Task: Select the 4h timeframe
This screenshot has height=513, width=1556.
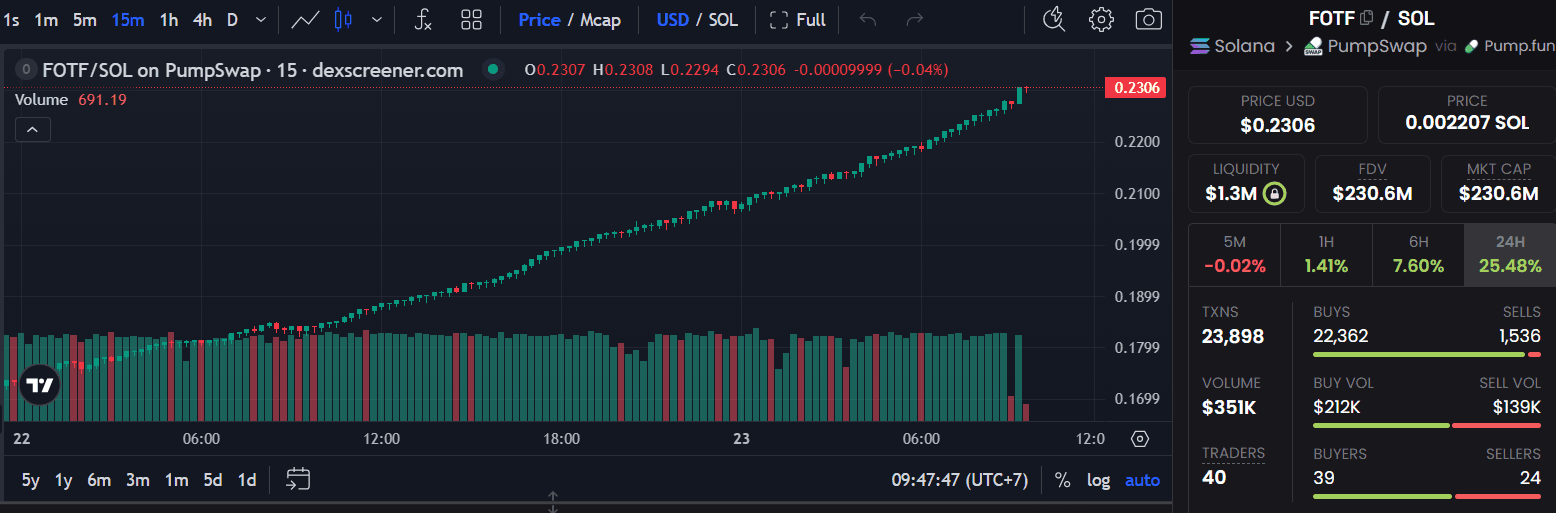Action: point(202,19)
